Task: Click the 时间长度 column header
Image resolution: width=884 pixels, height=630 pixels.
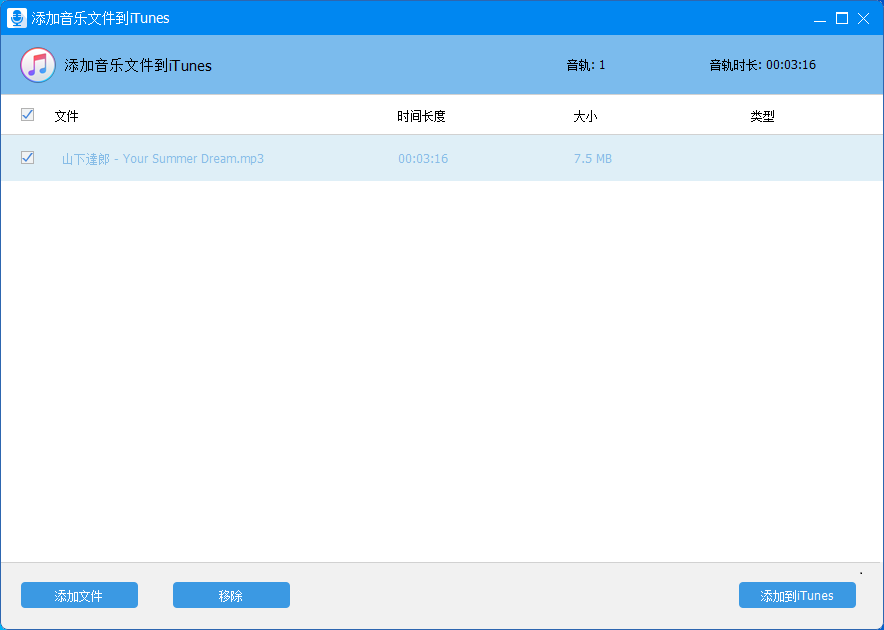Action: tap(421, 116)
